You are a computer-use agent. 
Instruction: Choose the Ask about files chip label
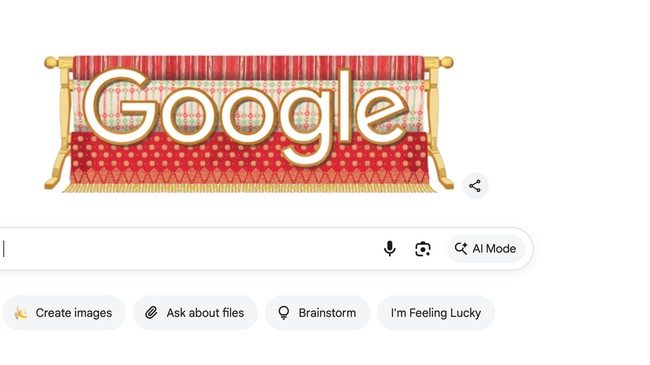click(x=205, y=313)
